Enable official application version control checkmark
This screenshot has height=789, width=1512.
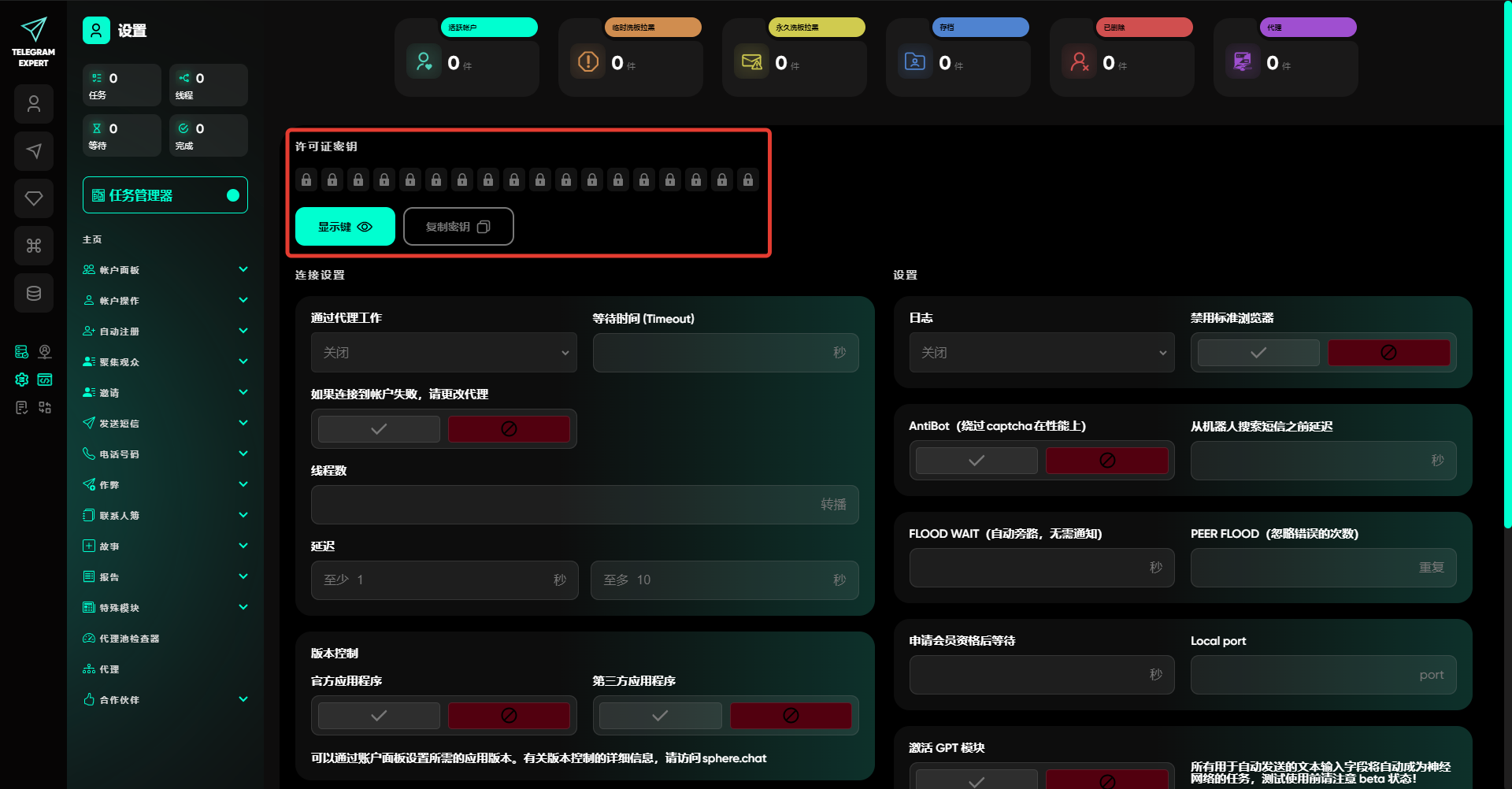pos(379,716)
